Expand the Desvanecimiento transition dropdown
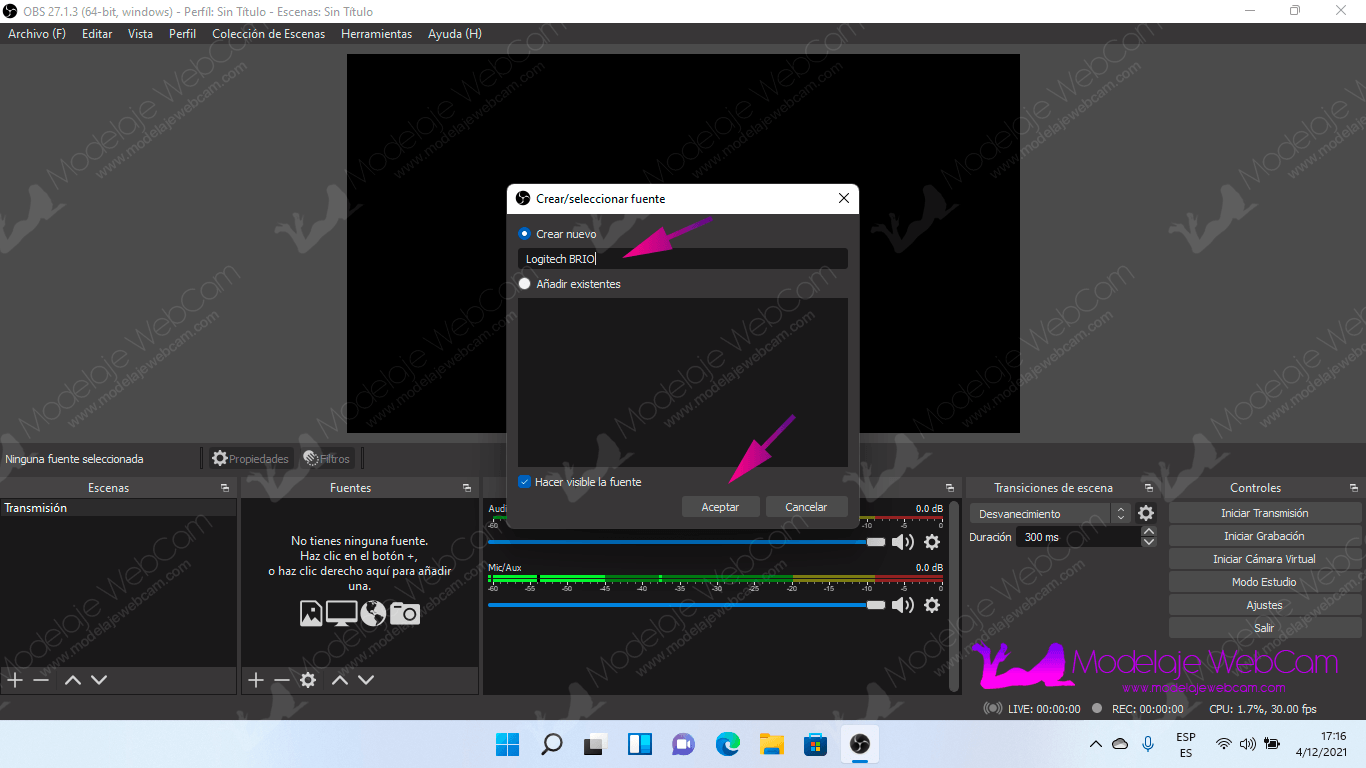Image resolution: width=1366 pixels, height=768 pixels. [x=1121, y=513]
